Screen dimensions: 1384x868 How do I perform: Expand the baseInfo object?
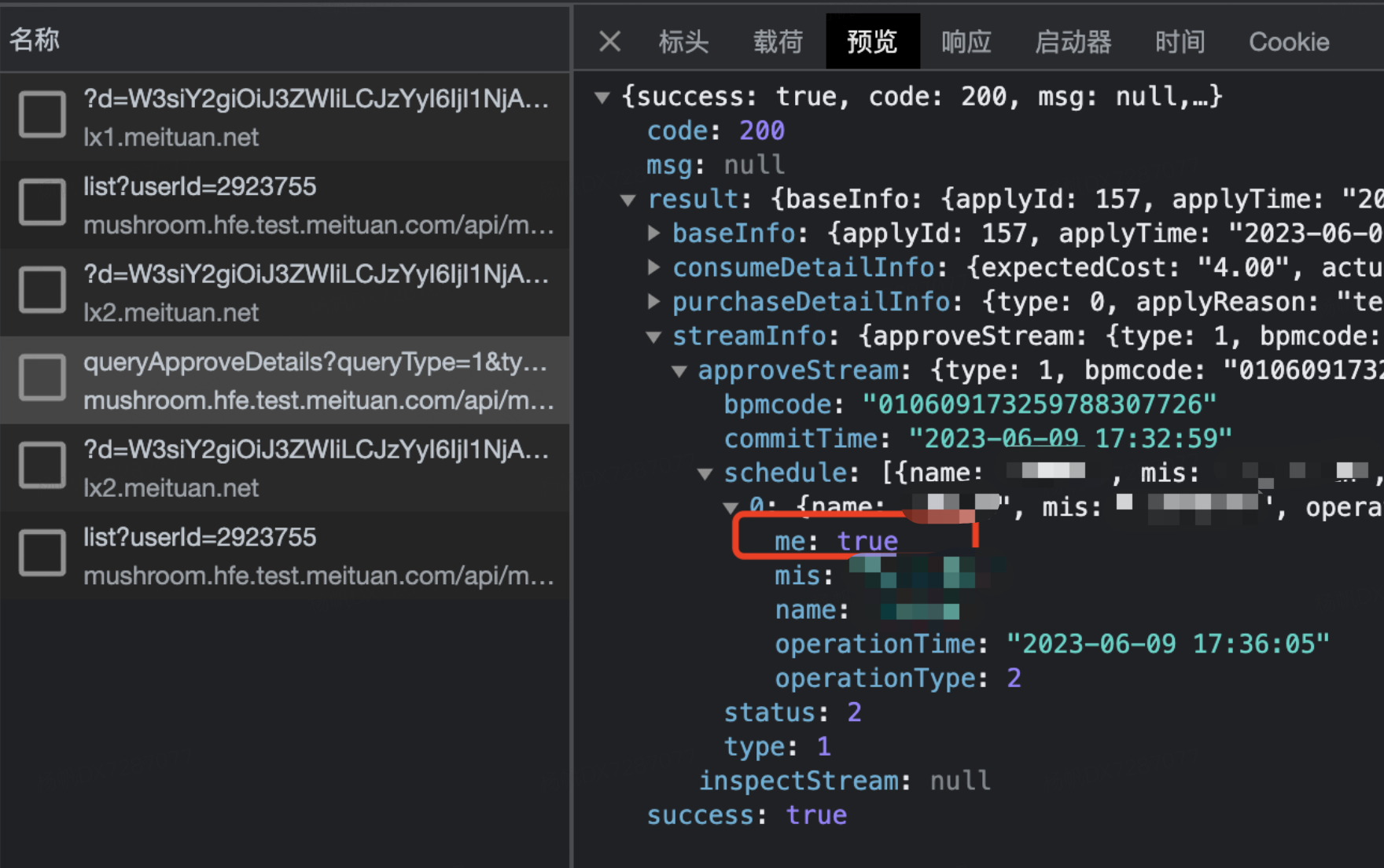pos(655,233)
